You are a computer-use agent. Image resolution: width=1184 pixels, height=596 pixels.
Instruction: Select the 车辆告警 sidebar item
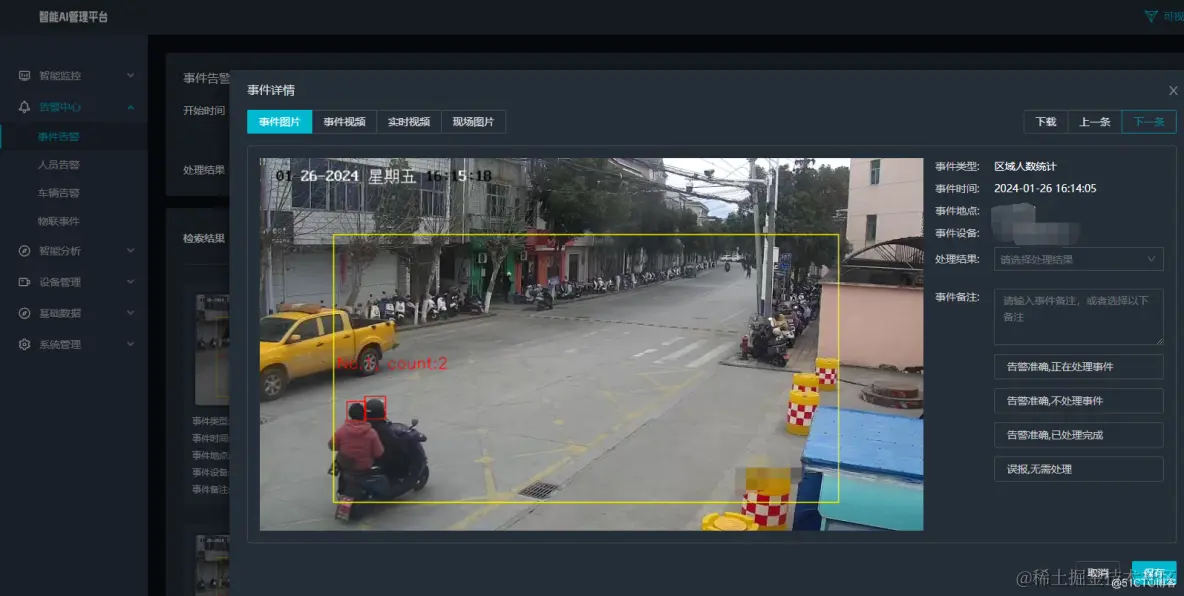tap(59, 193)
